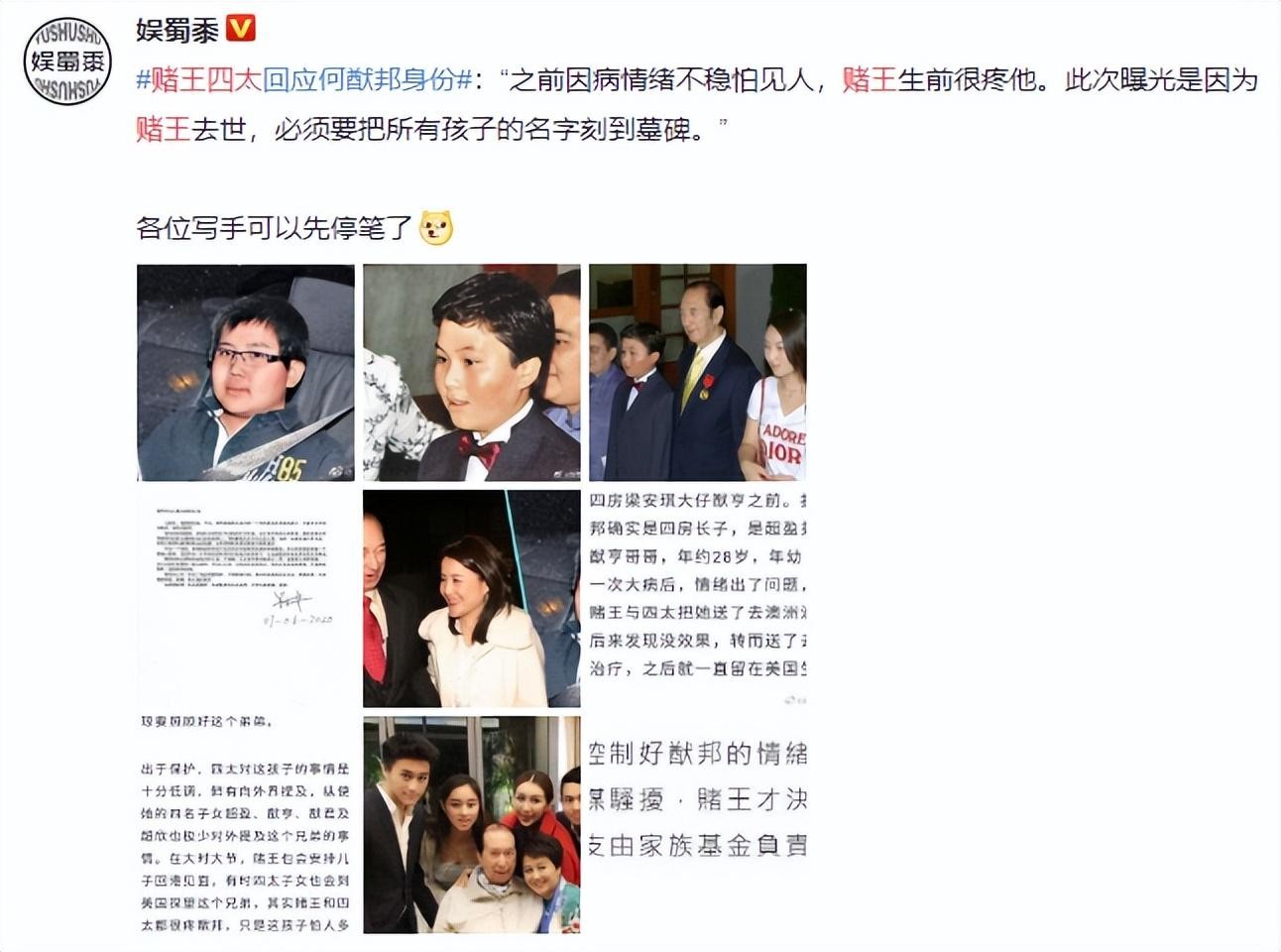Click the orange V verified badge

tap(241, 28)
